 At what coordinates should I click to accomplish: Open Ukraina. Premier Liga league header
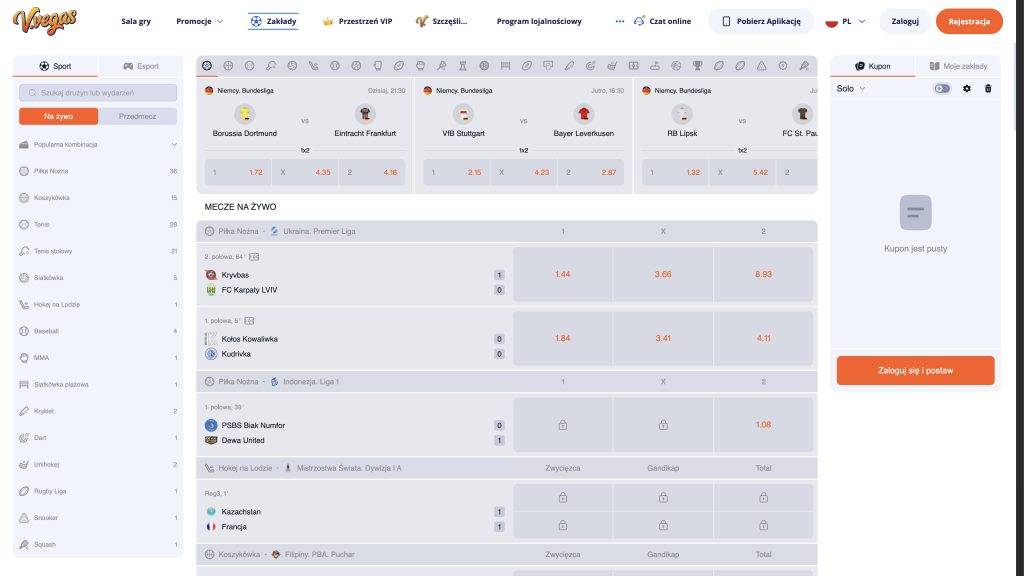tap(319, 231)
